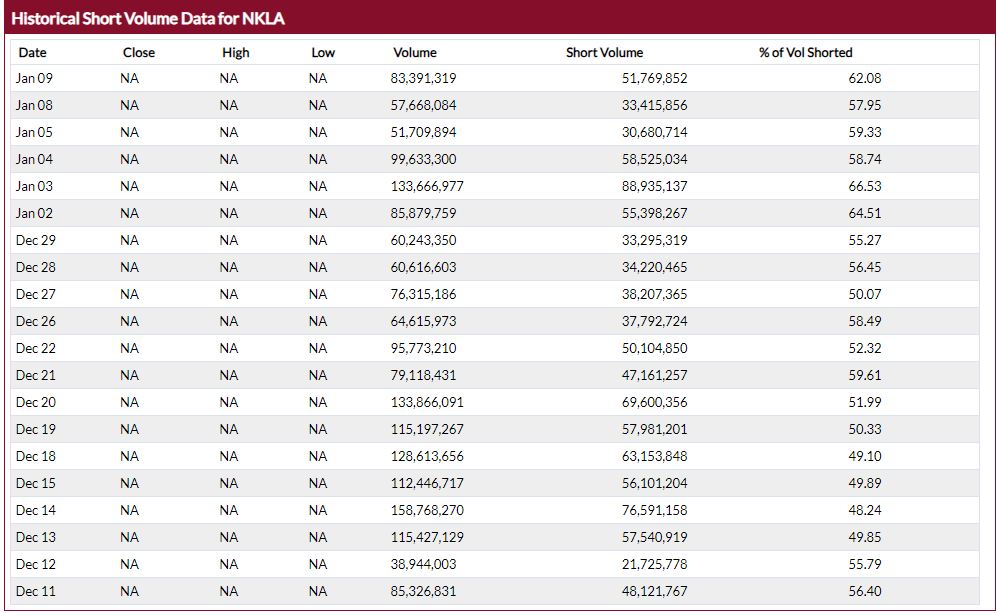The image size is (997, 613).
Task: Click short volume value 55,398,267
Action: pyautogui.click(x=654, y=213)
